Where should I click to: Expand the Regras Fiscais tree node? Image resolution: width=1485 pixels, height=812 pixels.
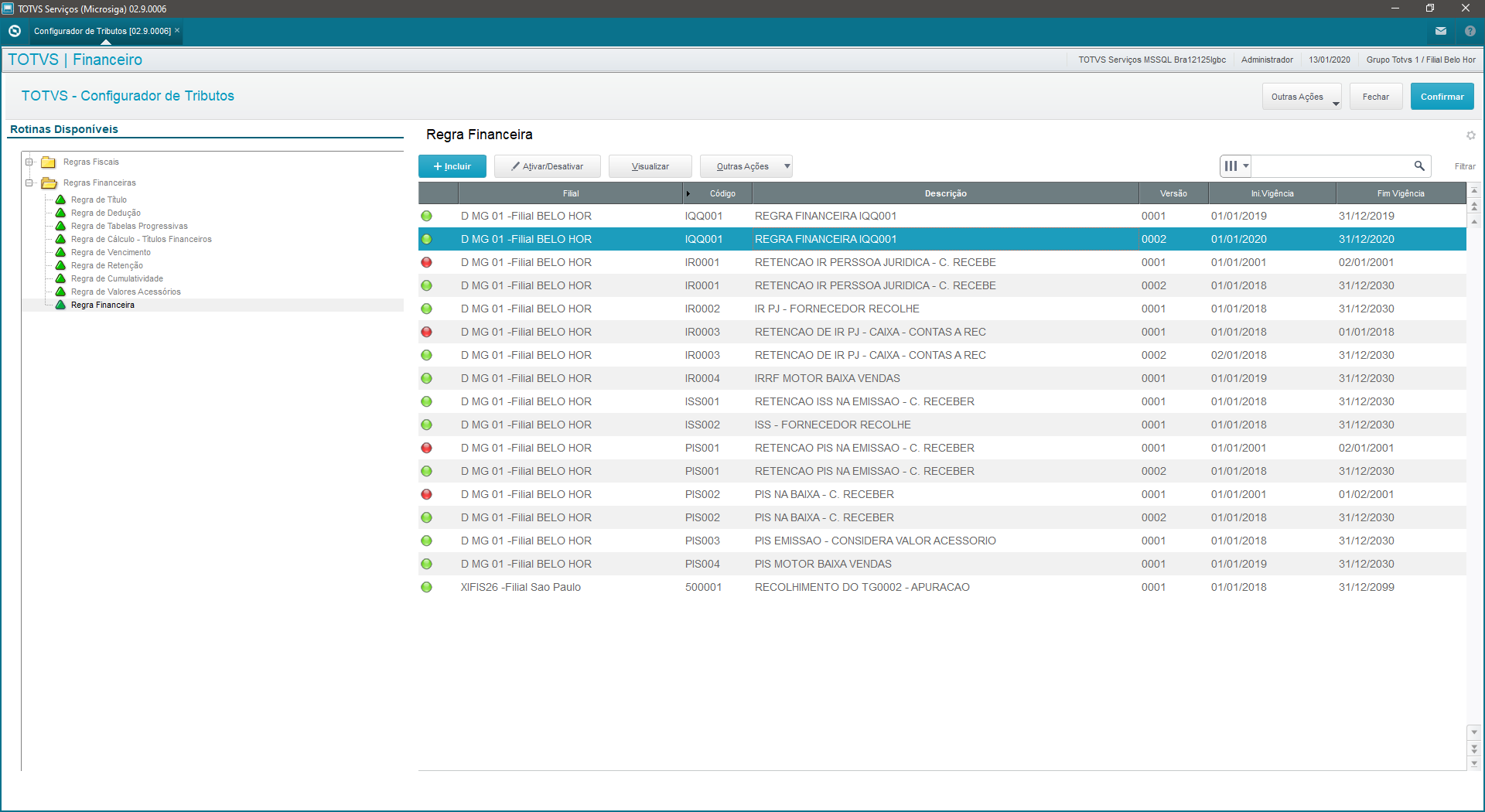[29, 162]
